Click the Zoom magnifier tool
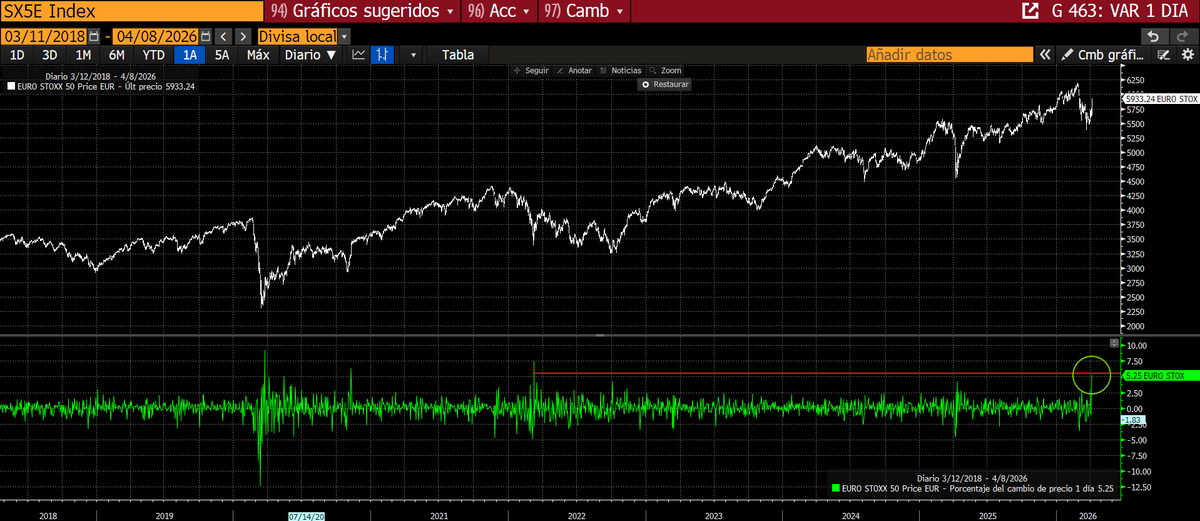 pos(665,71)
